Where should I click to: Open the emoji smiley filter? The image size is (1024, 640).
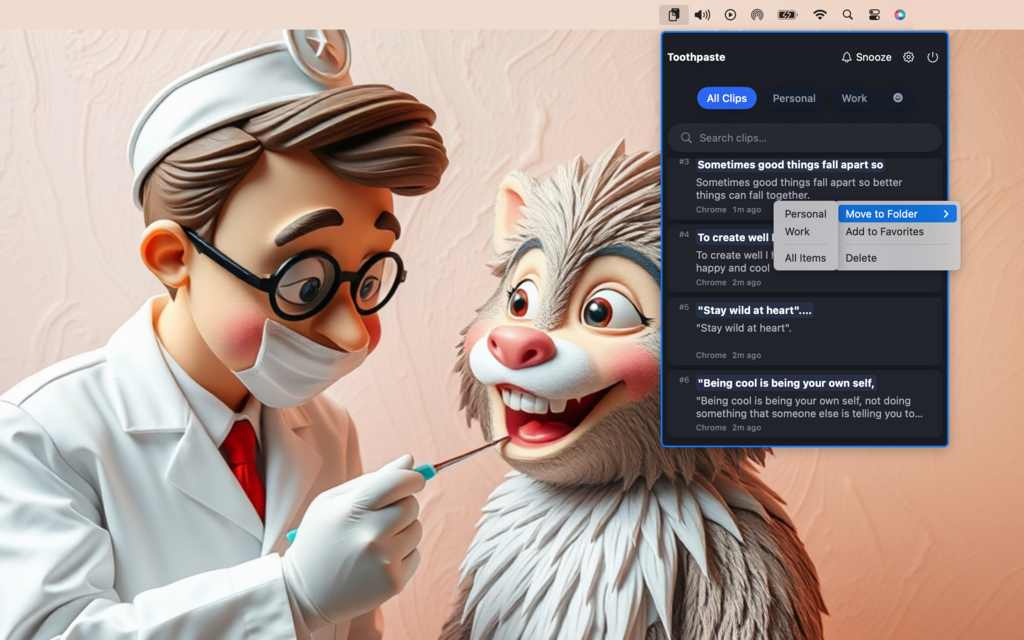[x=897, y=98]
